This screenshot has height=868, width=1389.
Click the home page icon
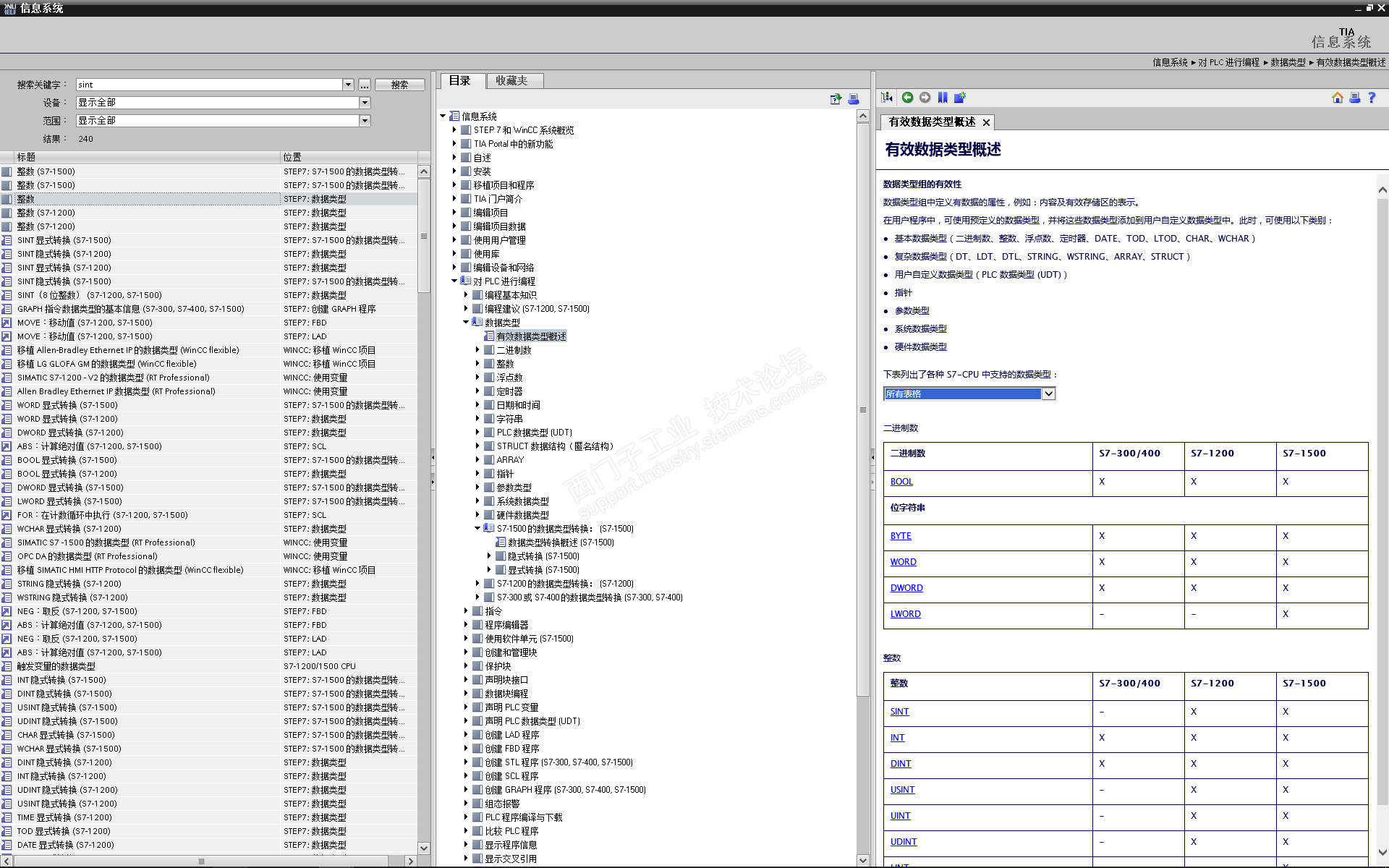coord(1337,98)
